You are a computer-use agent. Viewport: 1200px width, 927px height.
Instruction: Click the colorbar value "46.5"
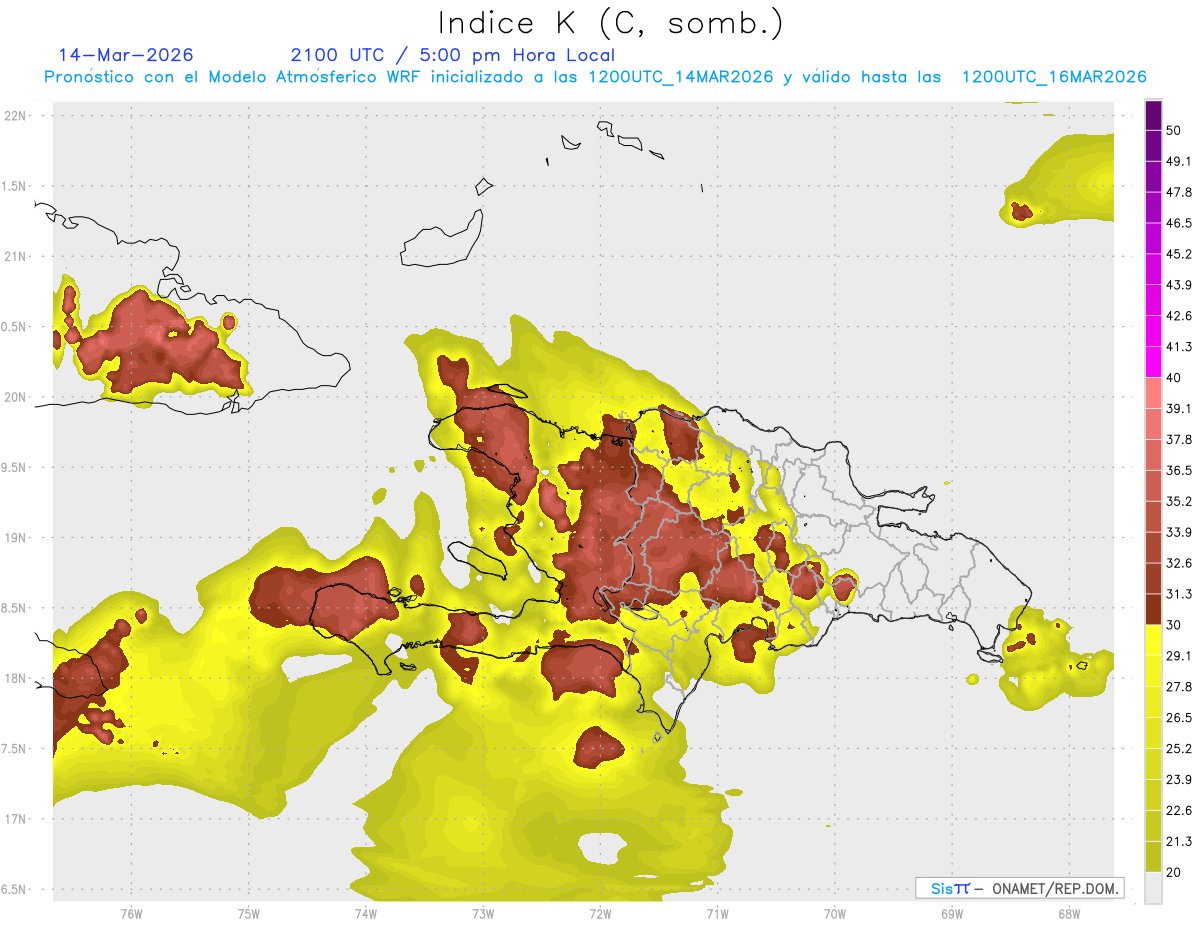point(1179,223)
